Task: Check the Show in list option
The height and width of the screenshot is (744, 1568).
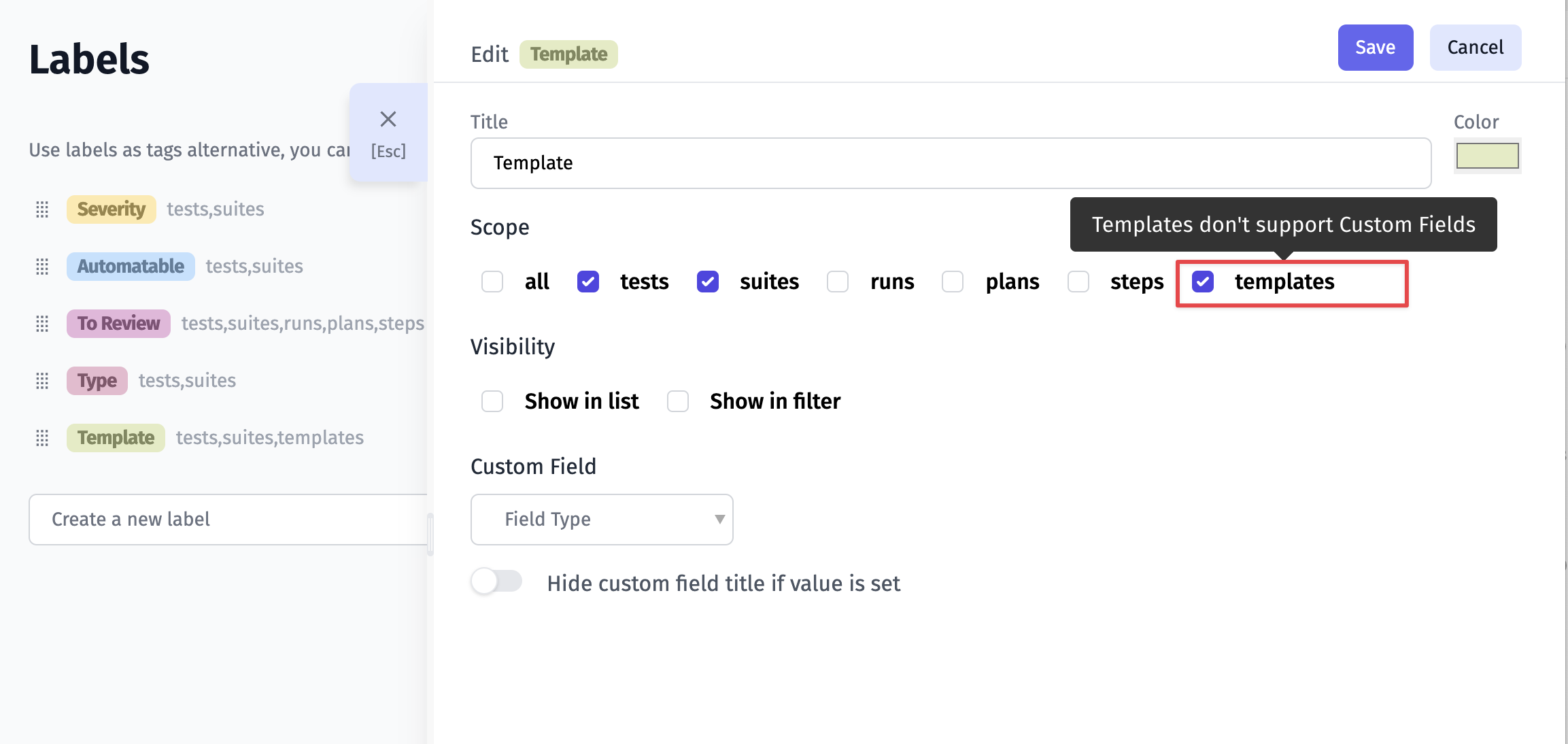Action: tap(492, 401)
